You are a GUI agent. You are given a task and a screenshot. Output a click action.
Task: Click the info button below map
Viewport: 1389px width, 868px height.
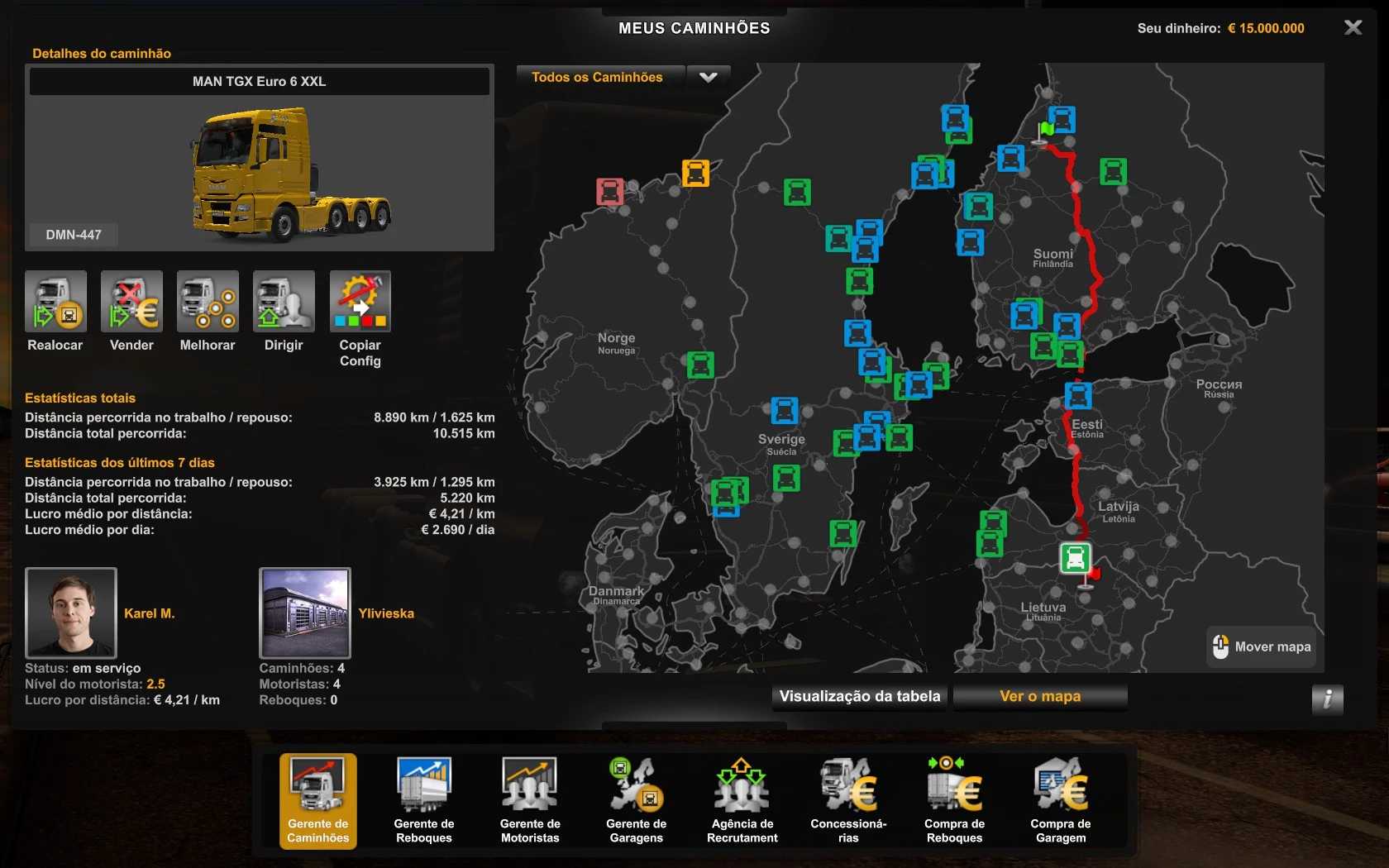pos(1327,699)
